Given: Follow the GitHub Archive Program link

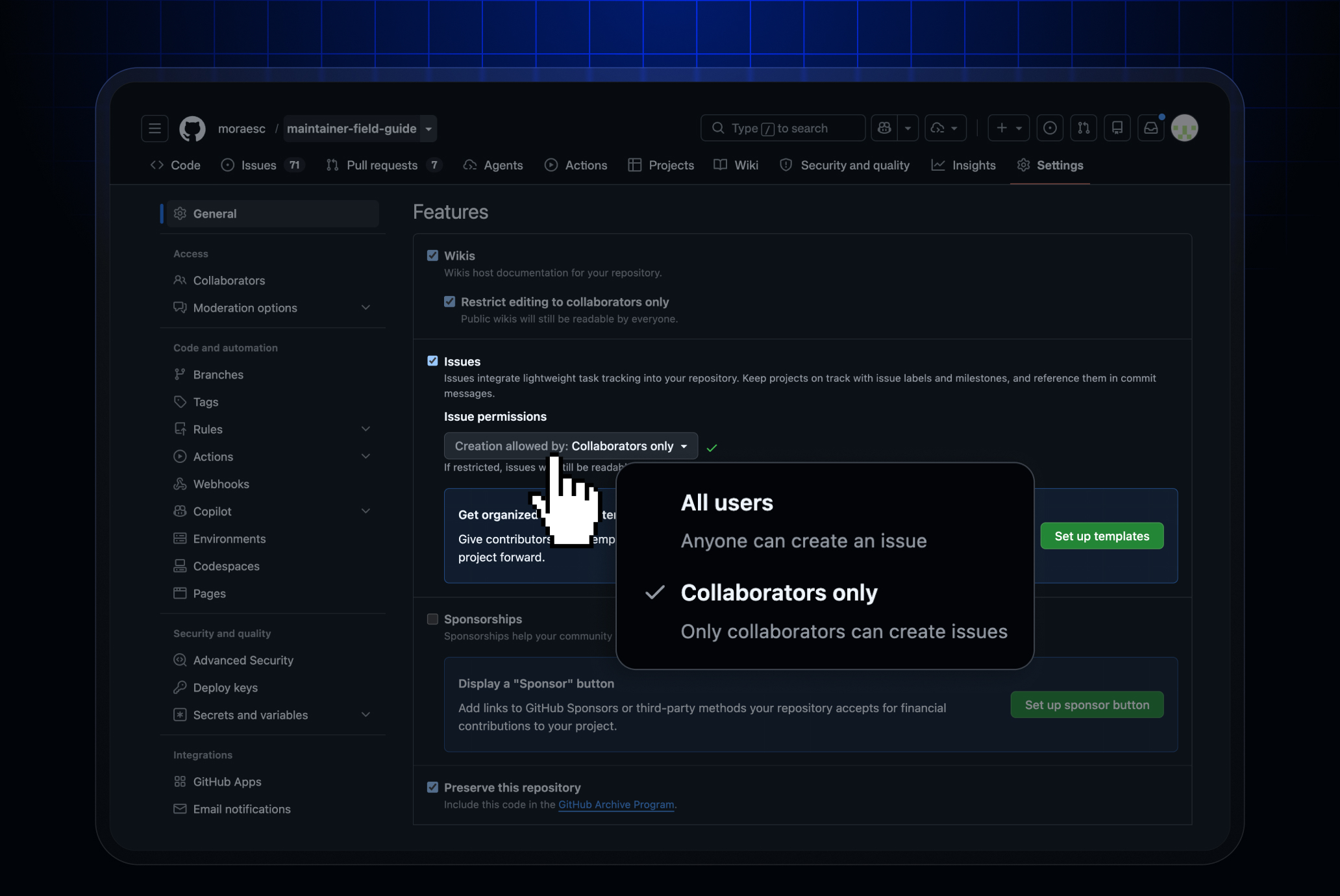Looking at the screenshot, I should [616, 804].
